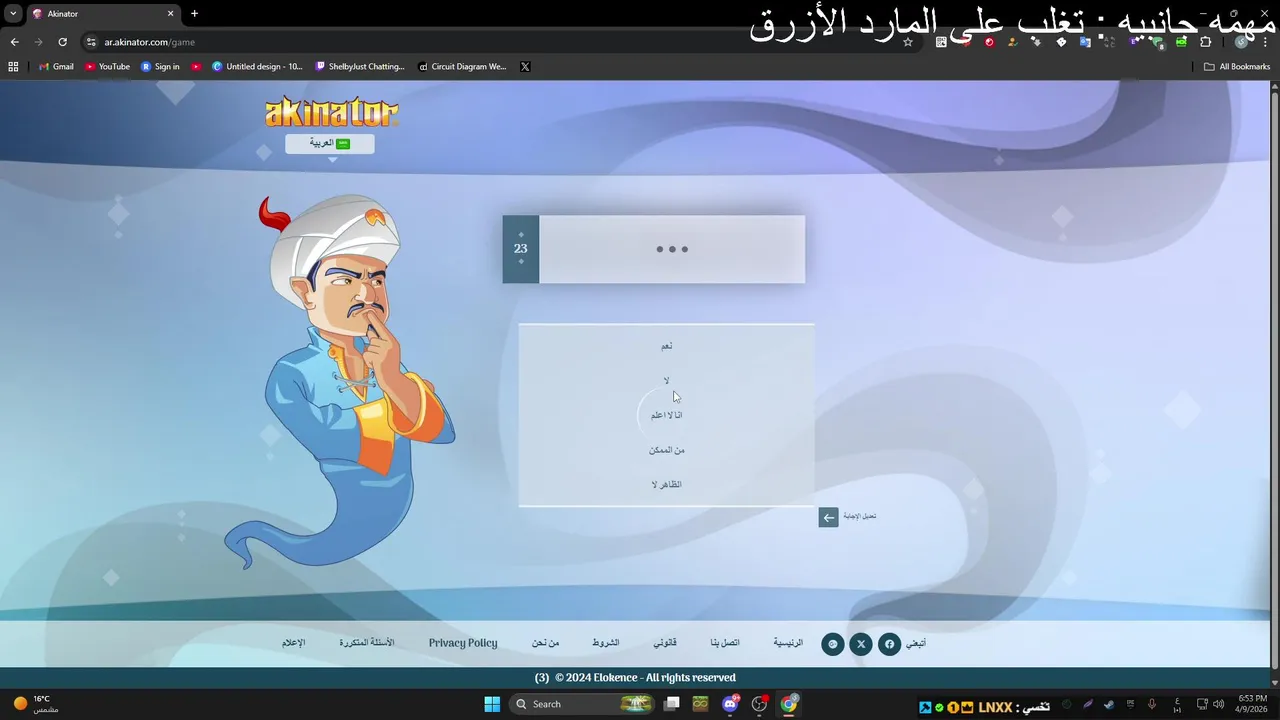Choose the انا لا اعلم answer
The width and height of the screenshot is (1280, 720).
[x=666, y=415]
